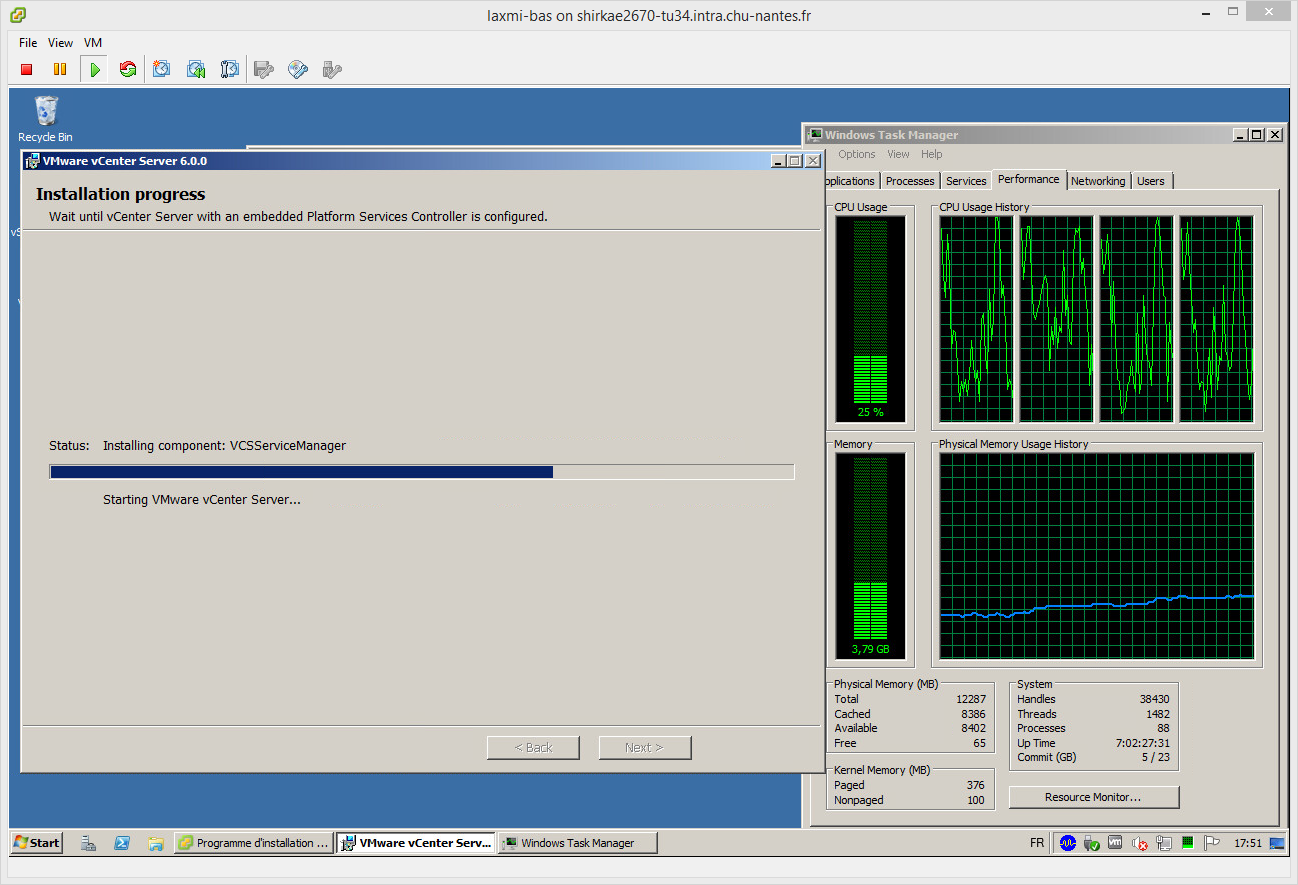Open the File menu
Screen dimensions: 1298x885
[x=28, y=43]
